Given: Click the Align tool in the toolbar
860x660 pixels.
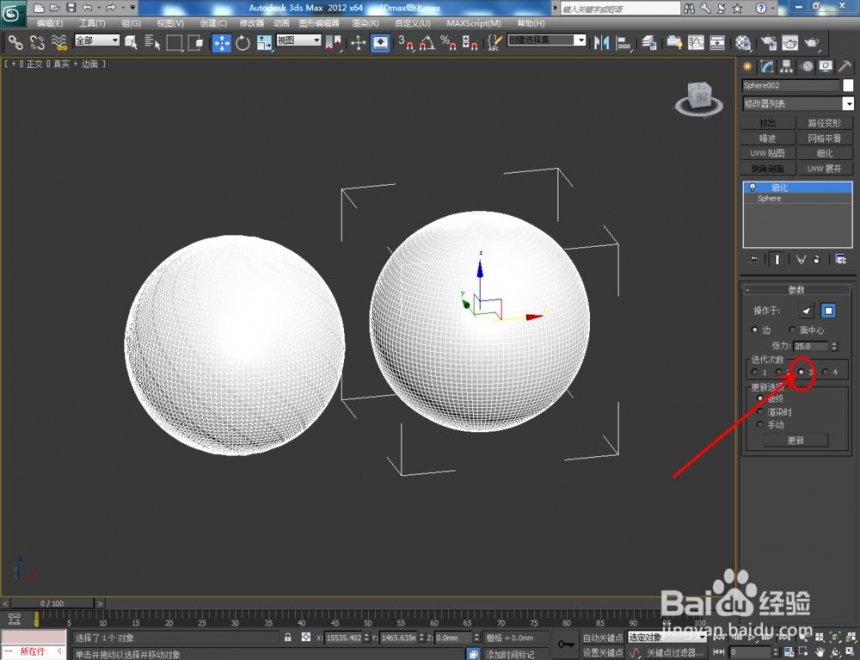Looking at the screenshot, I should [x=624, y=43].
